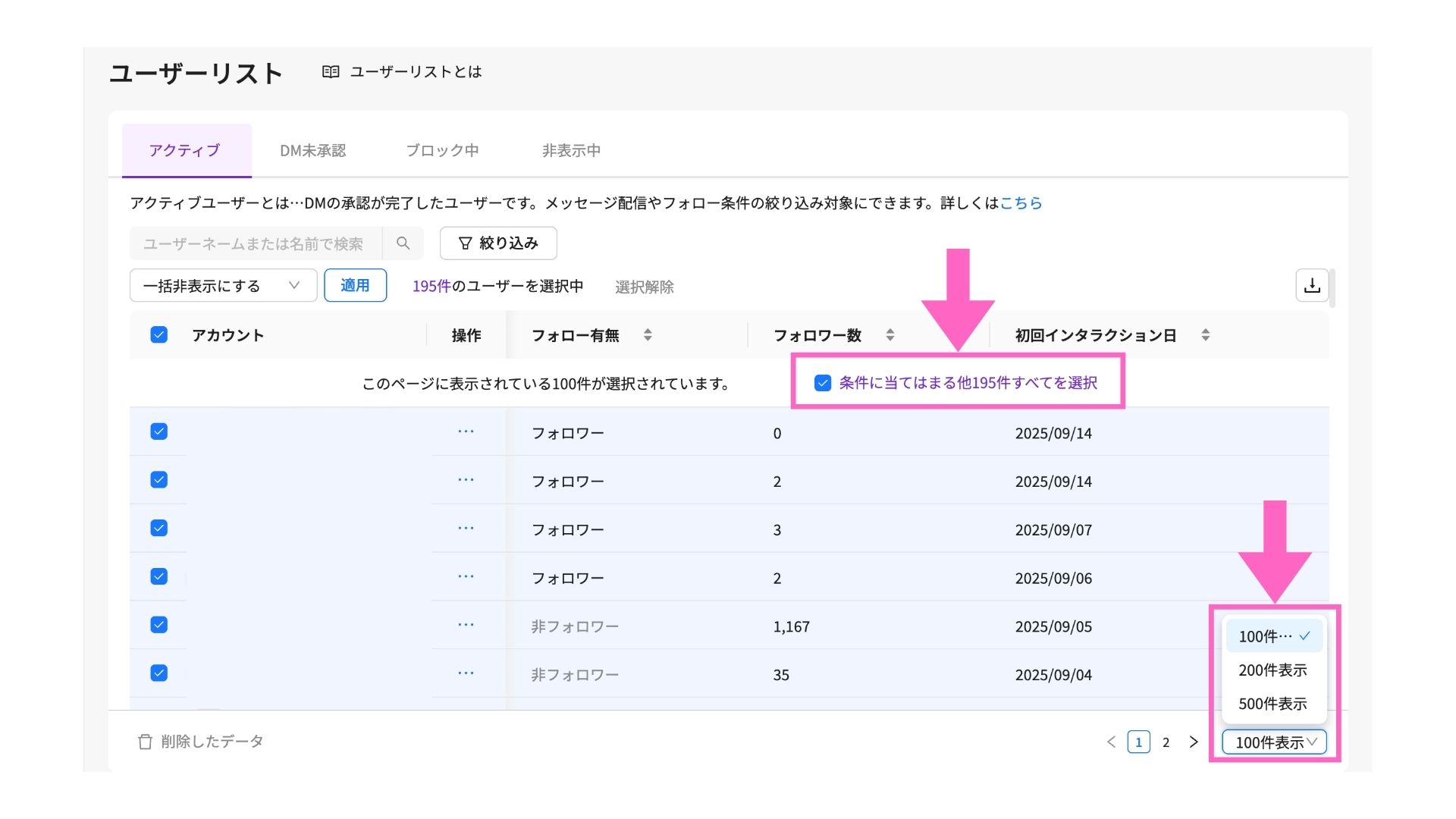Click the trash icon for 削除したデータ
The height and width of the screenshot is (819, 1456).
[145, 742]
